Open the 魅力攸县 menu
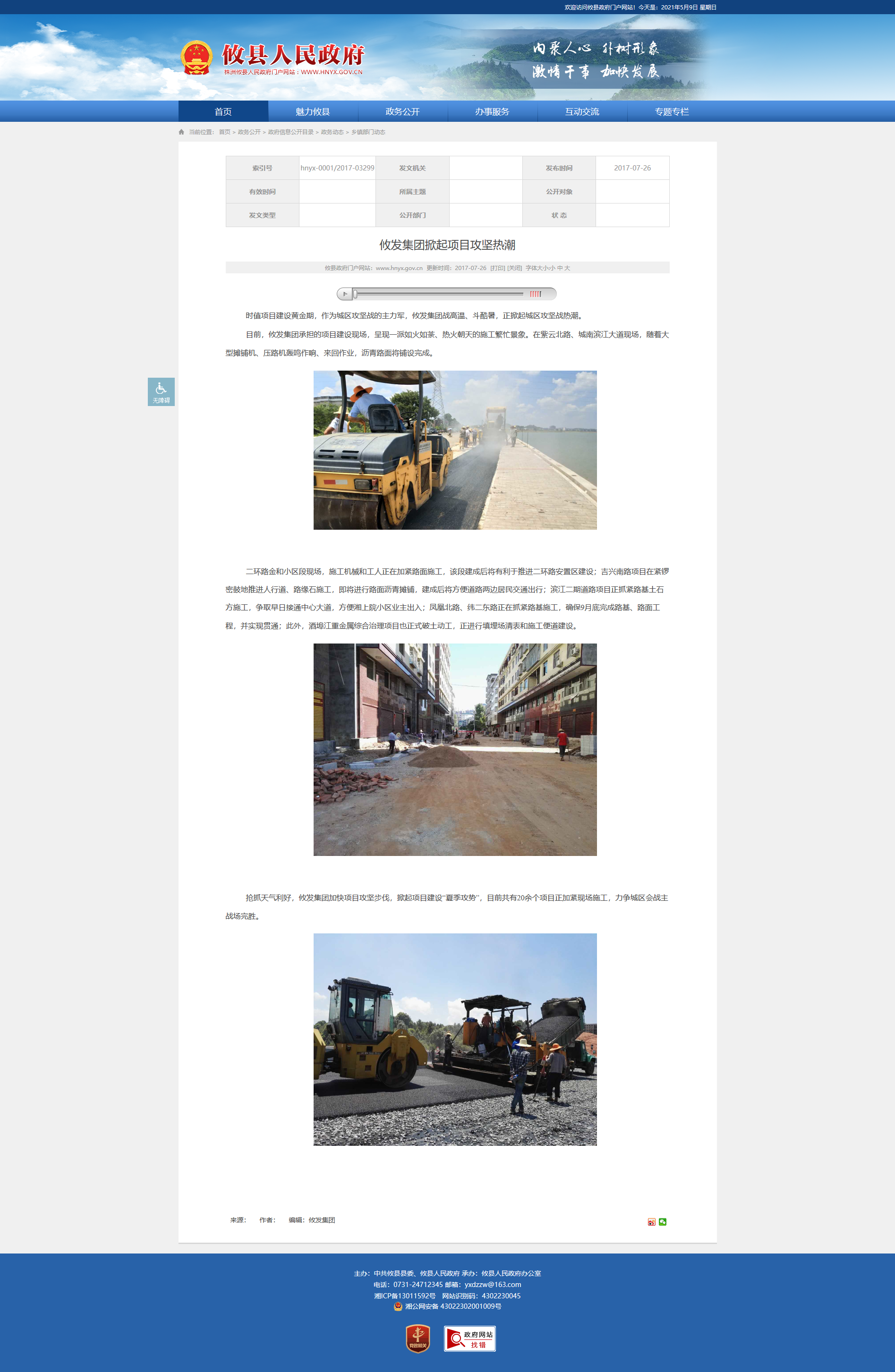The height and width of the screenshot is (1372, 895). point(313,111)
